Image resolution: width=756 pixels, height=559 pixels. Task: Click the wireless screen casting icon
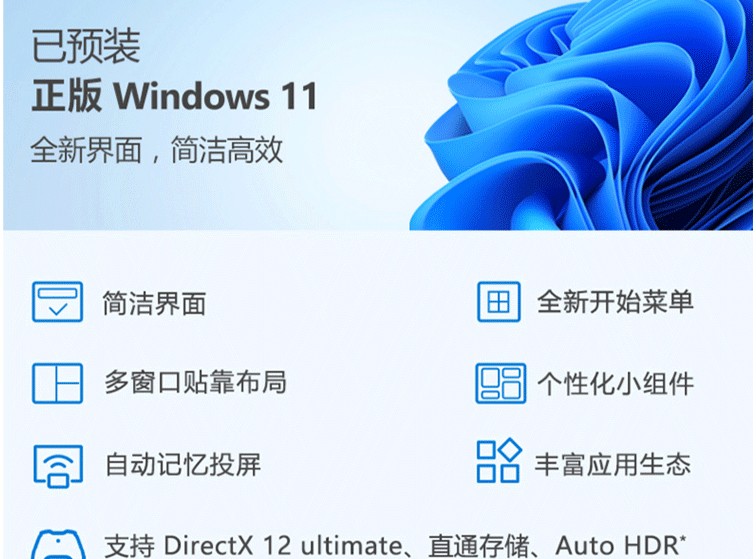(58, 466)
